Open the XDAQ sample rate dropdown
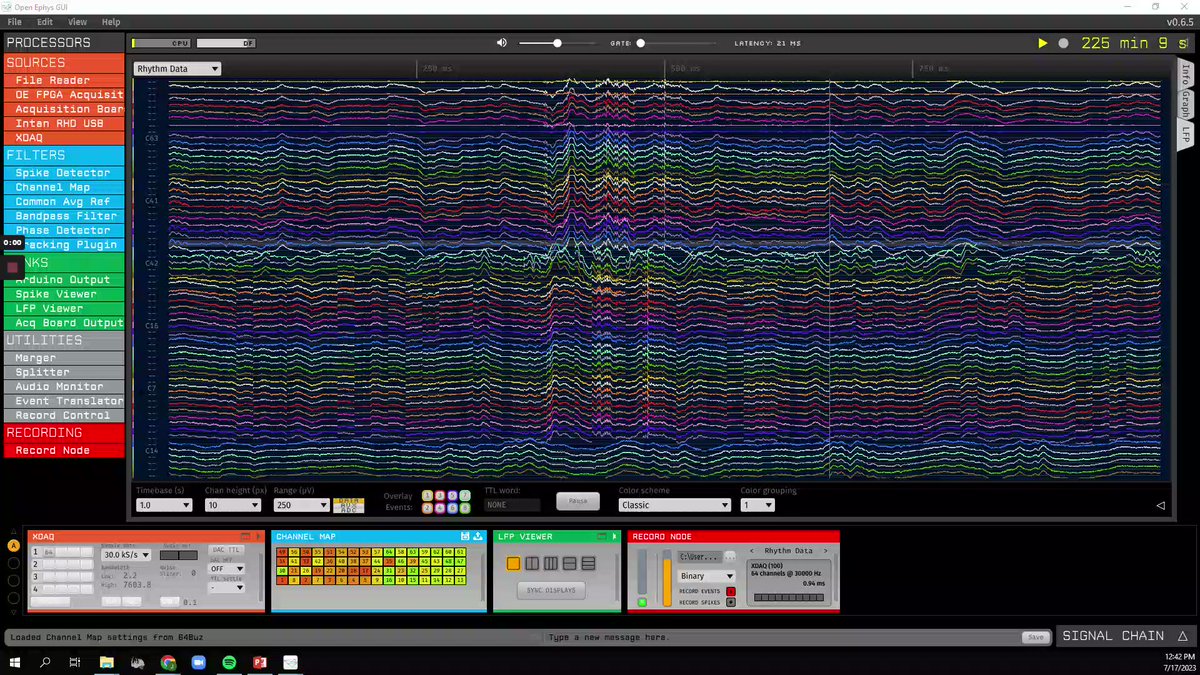This screenshot has height=675, width=1200. 125,554
